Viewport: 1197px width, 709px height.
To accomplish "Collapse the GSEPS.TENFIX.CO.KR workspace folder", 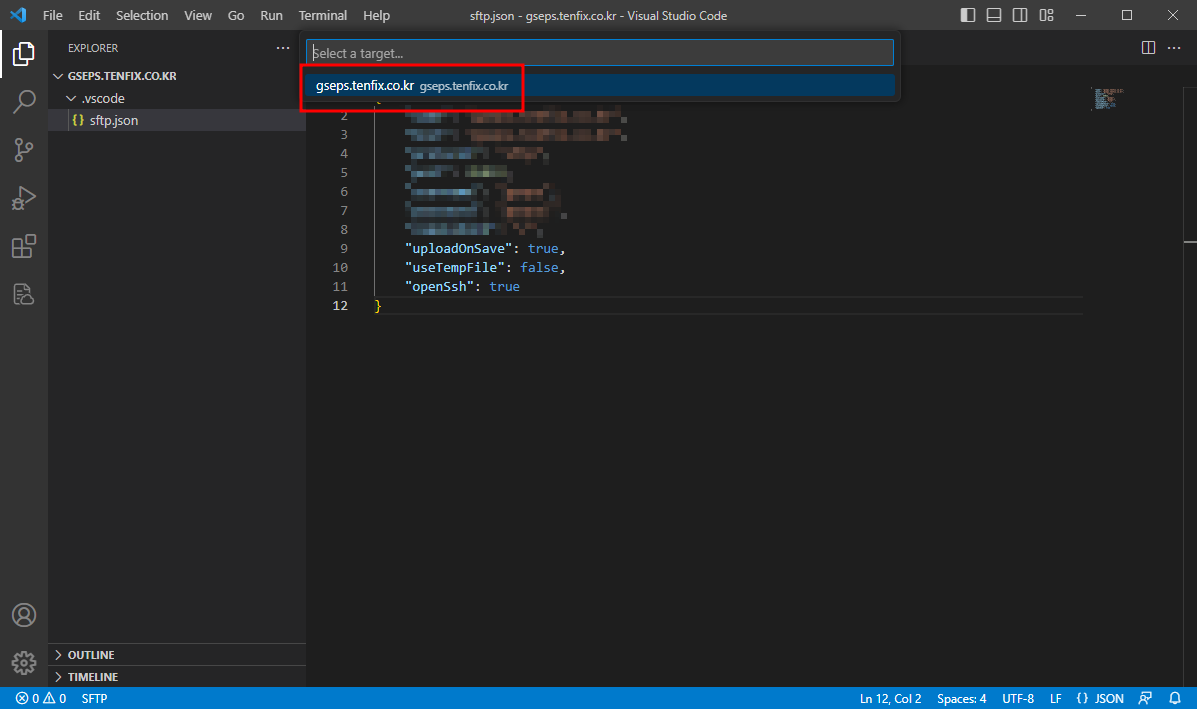I will click(x=177, y=76).
